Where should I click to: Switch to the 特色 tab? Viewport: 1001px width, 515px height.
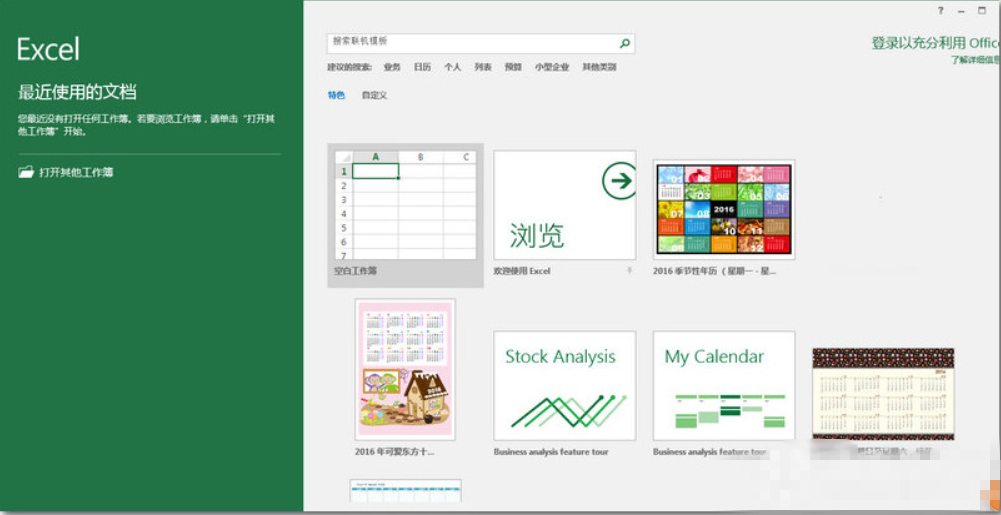336,95
